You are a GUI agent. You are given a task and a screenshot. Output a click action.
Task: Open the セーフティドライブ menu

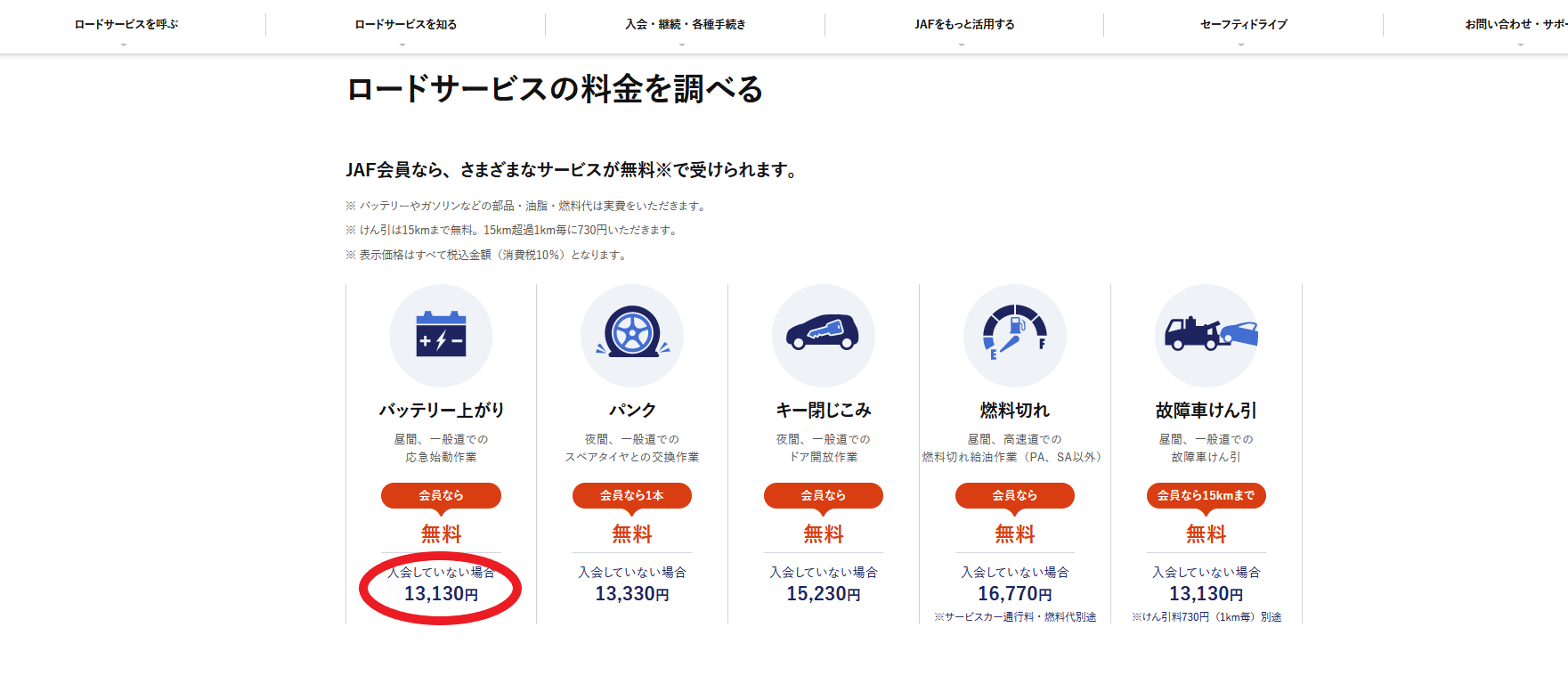(x=1244, y=25)
